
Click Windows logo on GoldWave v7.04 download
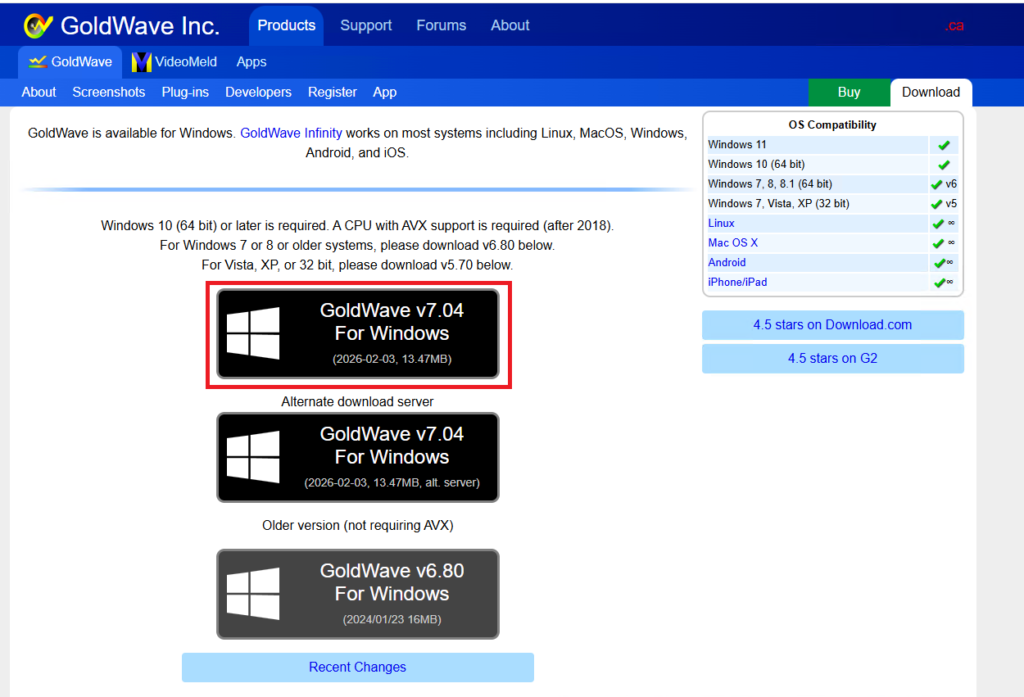253,334
